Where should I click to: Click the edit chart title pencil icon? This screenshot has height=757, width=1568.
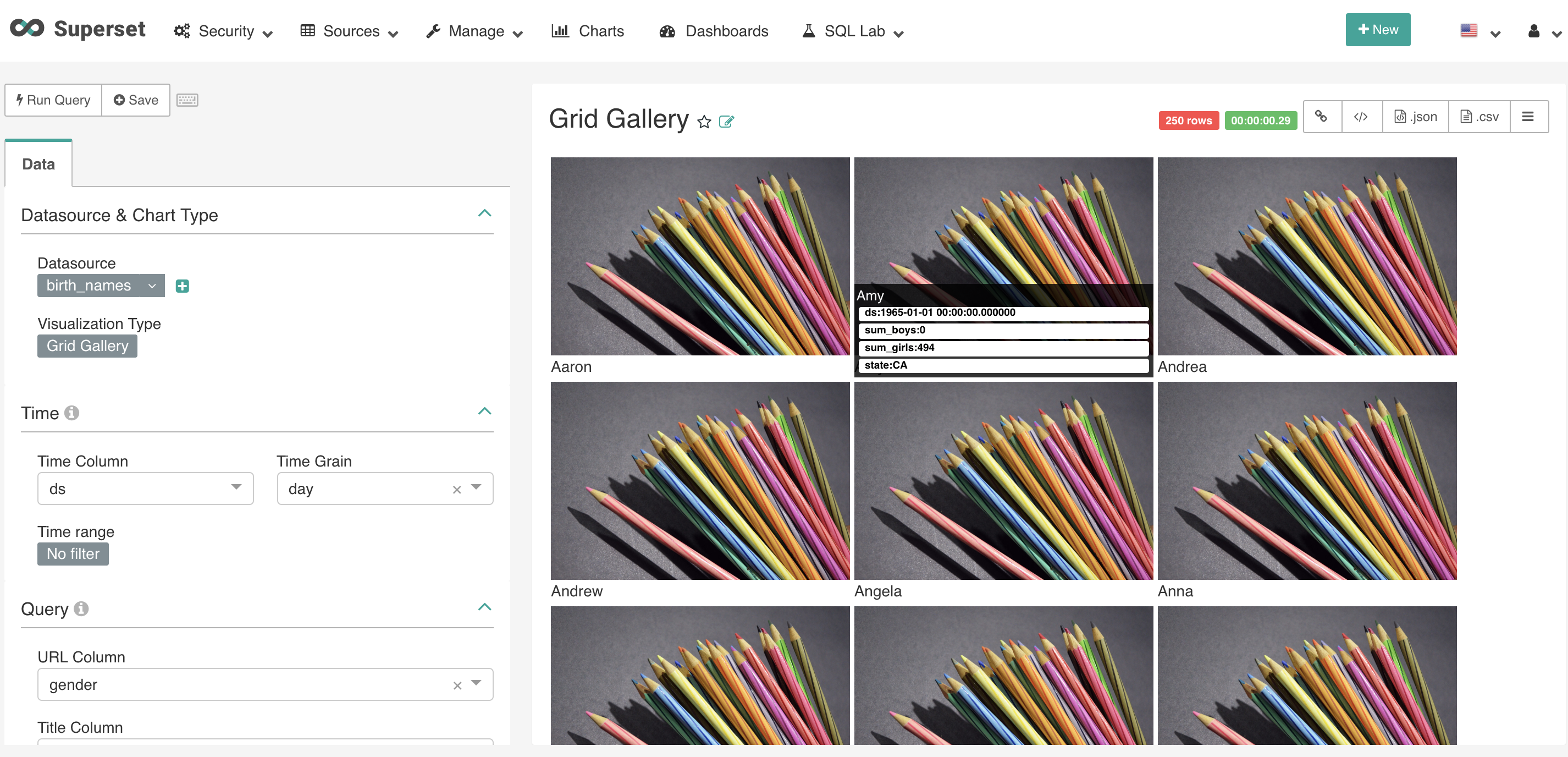point(726,122)
